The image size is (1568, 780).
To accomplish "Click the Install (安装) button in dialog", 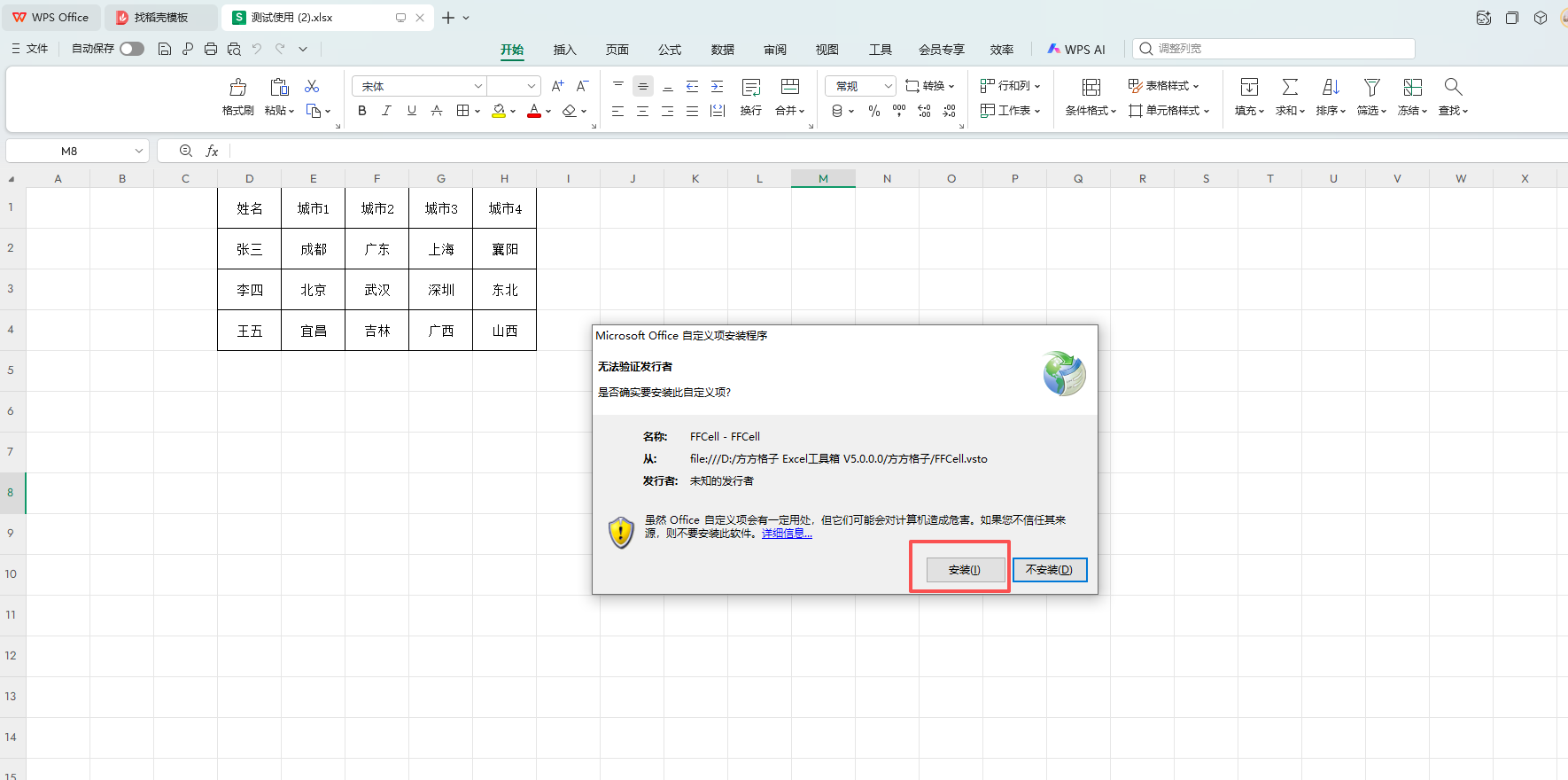I will (x=965, y=570).
